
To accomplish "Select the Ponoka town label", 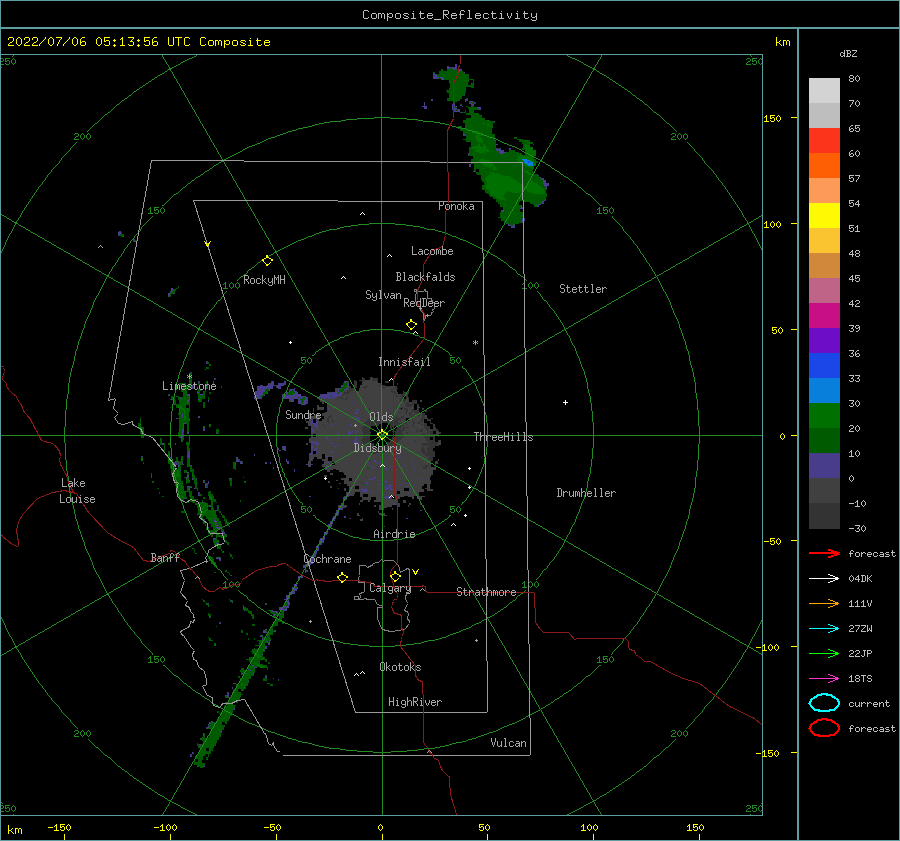I will click(x=456, y=206).
